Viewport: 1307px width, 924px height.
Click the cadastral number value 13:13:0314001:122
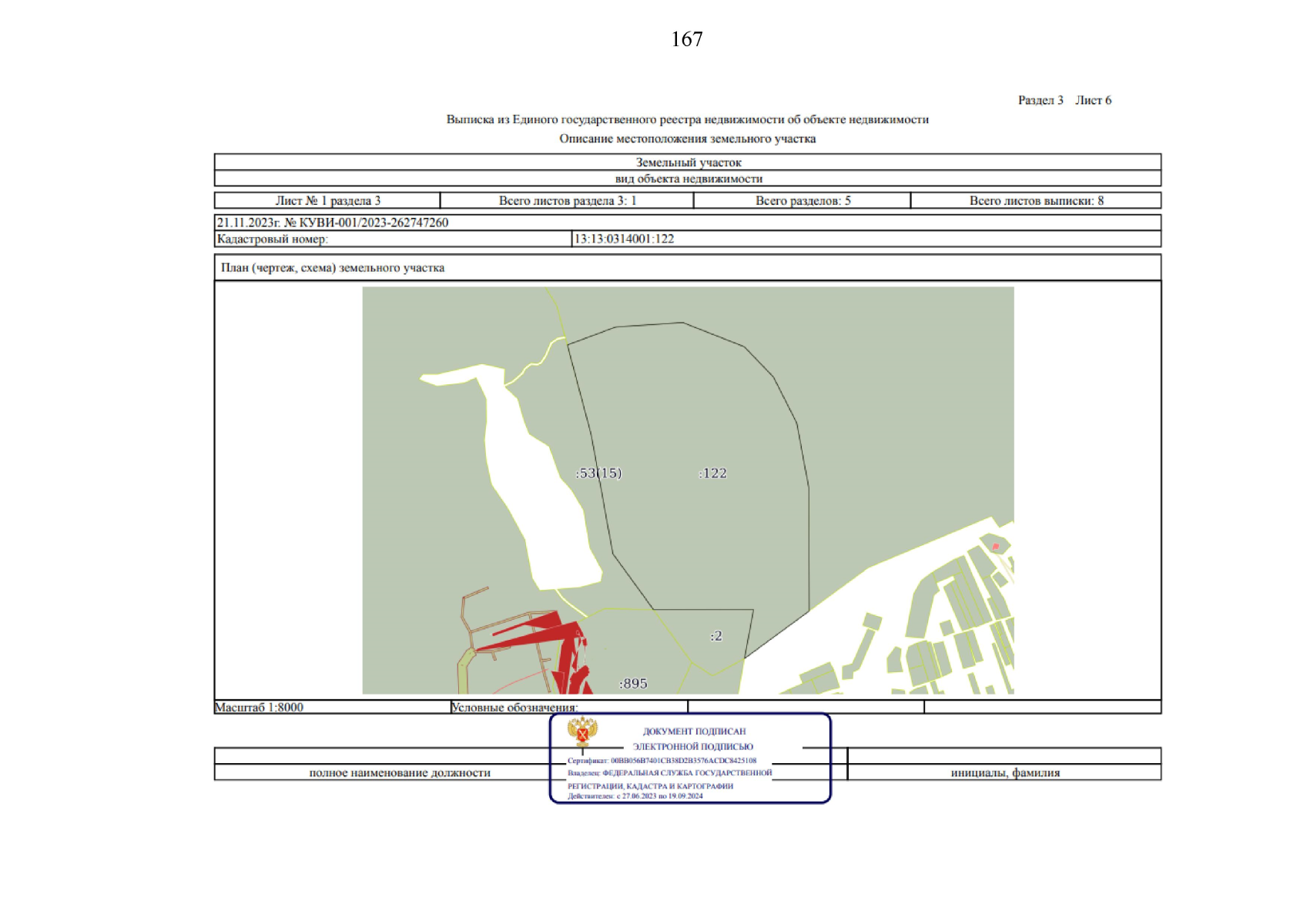coord(624,239)
